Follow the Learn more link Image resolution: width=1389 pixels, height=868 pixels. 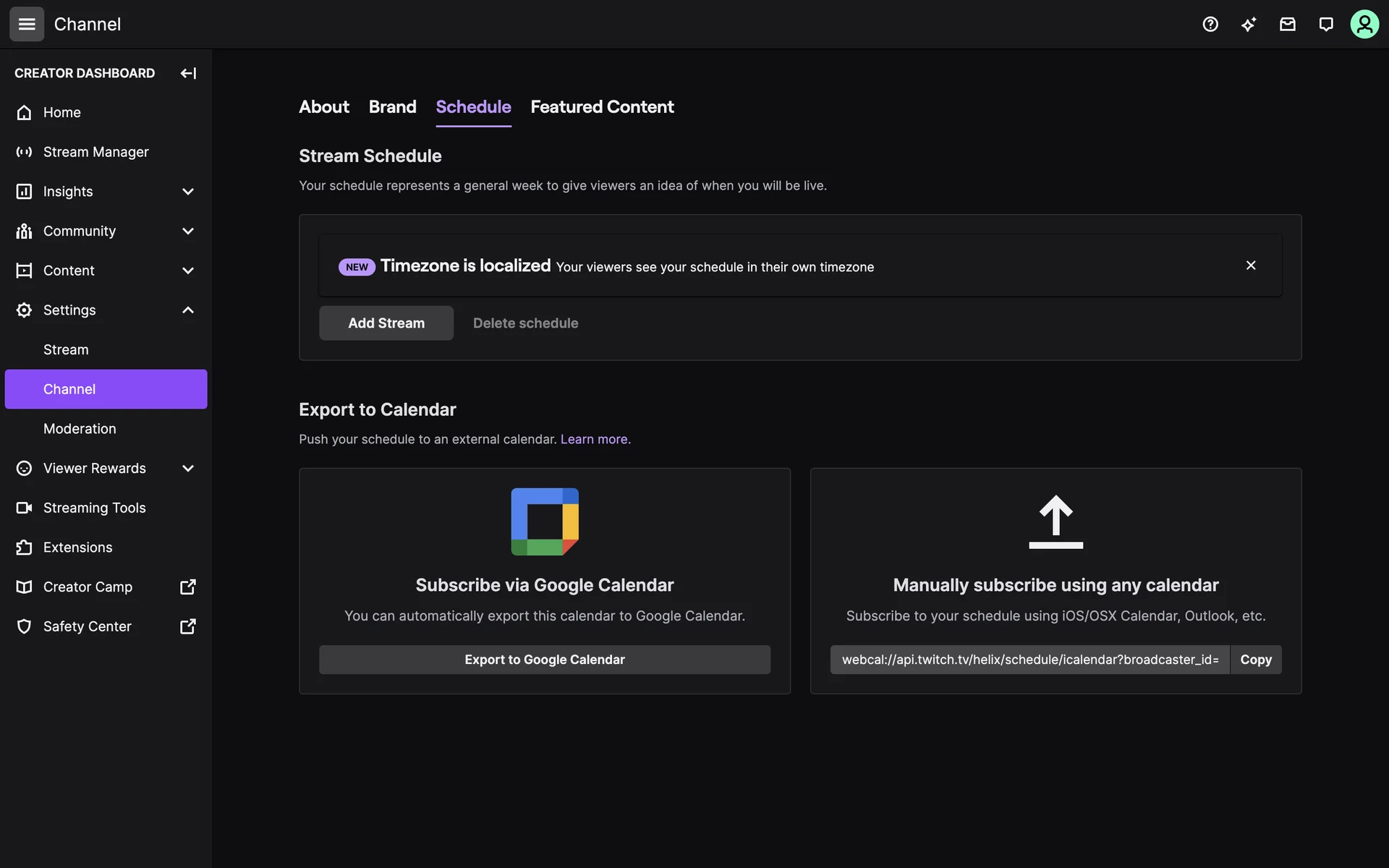(595, 439)
